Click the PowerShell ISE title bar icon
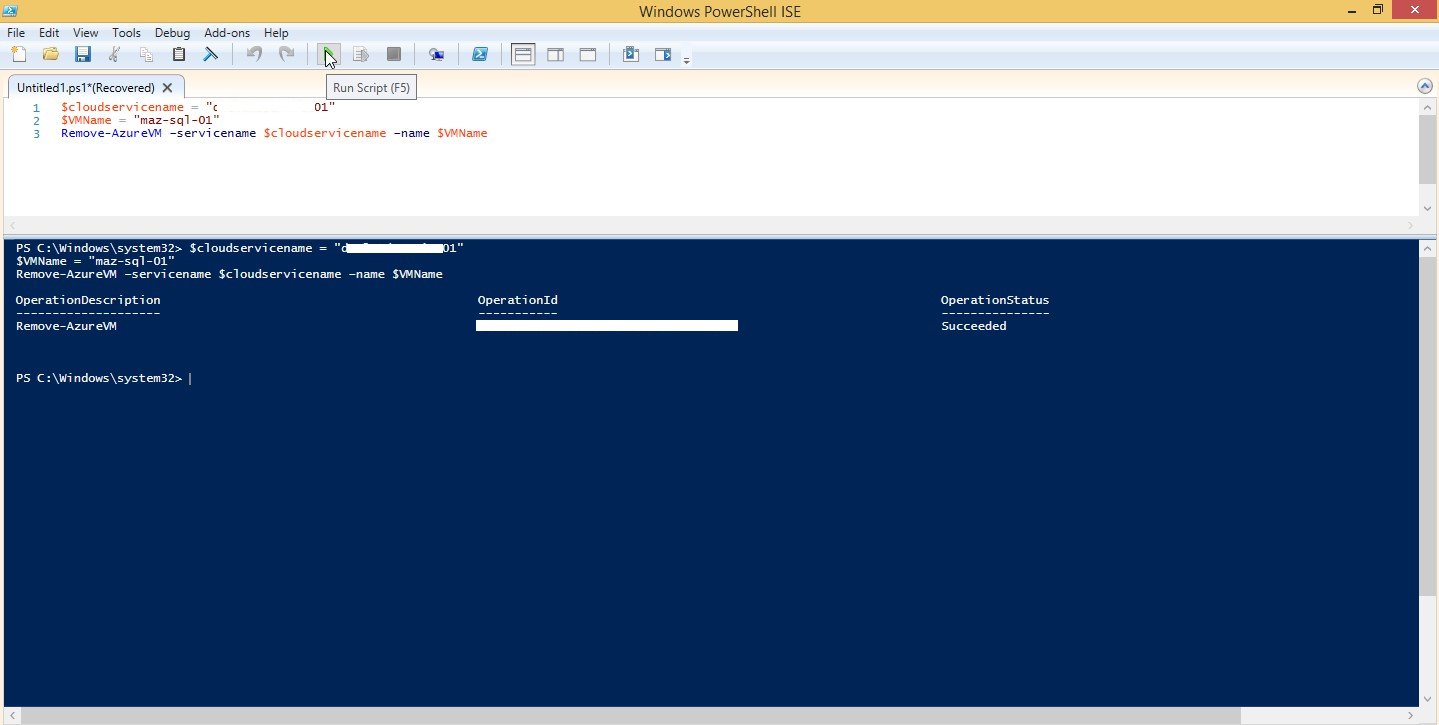The image size is (1439, 725). (x=11, y=11)
